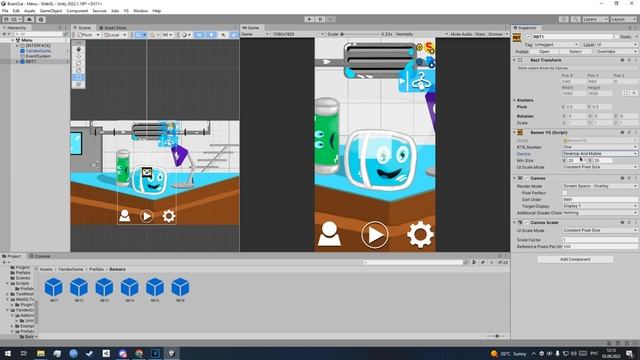Select the Rotate tool in Scene overlay
This screenshot has height=360, width=640.
click(x=78, y=63)
